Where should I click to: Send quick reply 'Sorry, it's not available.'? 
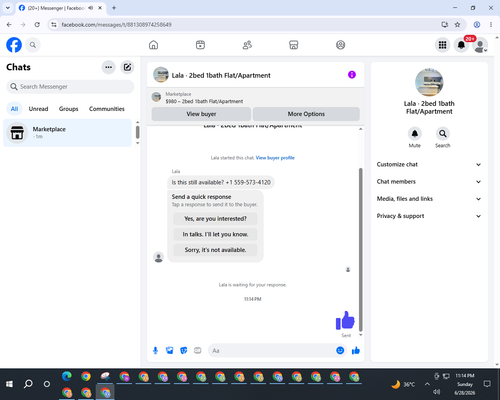coord(215,250)
